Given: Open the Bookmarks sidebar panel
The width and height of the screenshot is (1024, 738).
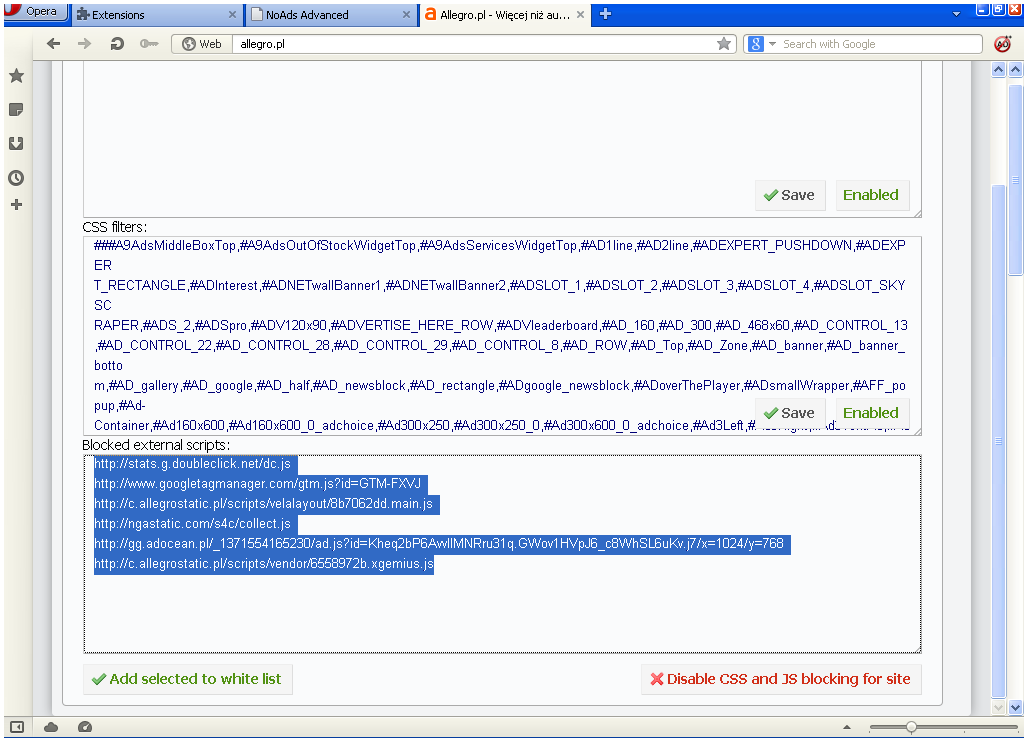Looking at the screenshot, I should 16,76.
